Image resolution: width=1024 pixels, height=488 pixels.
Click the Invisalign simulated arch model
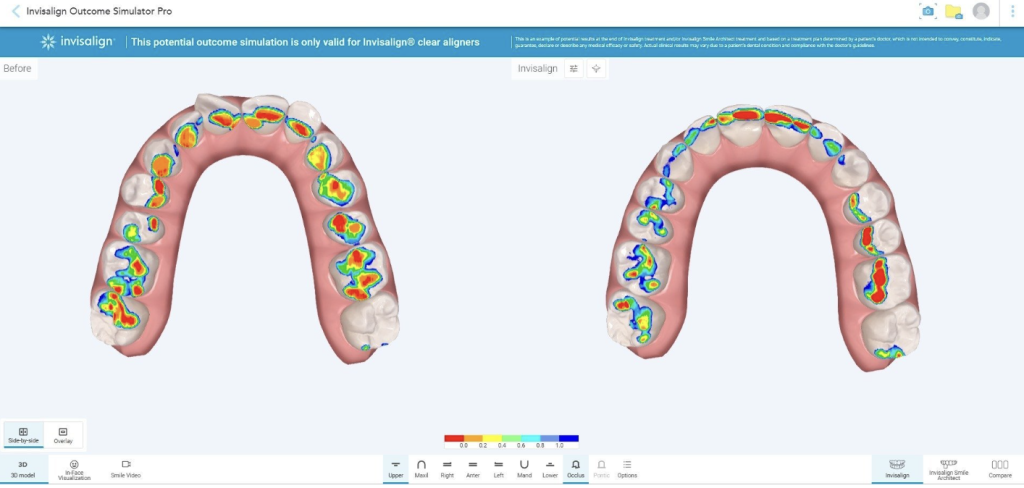(764, 236)
